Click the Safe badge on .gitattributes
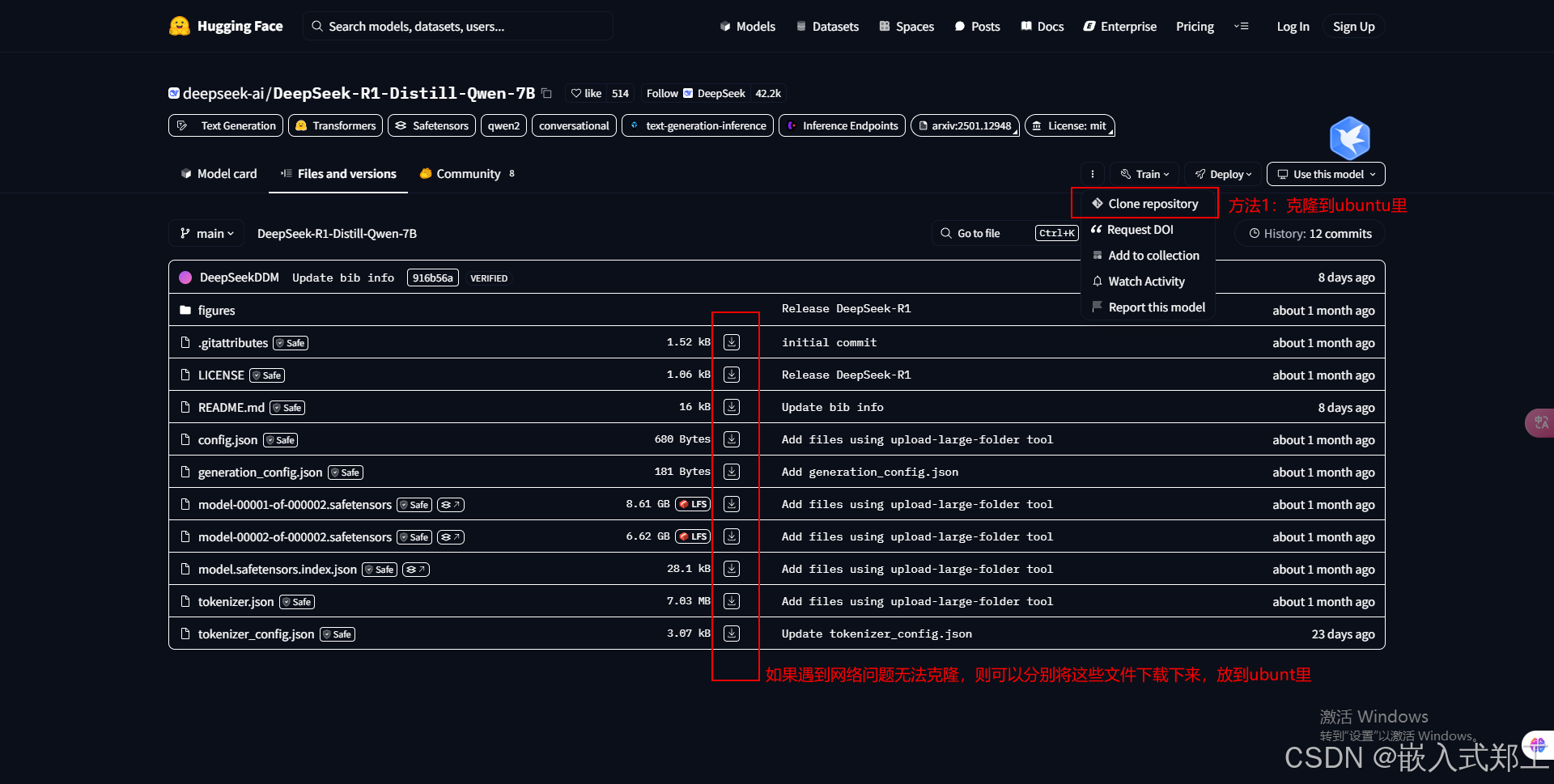1554x784 pixels. point(291,343)
